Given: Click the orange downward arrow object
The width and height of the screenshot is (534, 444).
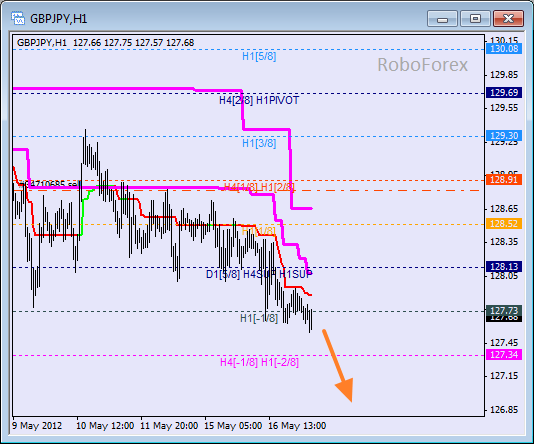Looking at the screenshot, I should 338,366.
